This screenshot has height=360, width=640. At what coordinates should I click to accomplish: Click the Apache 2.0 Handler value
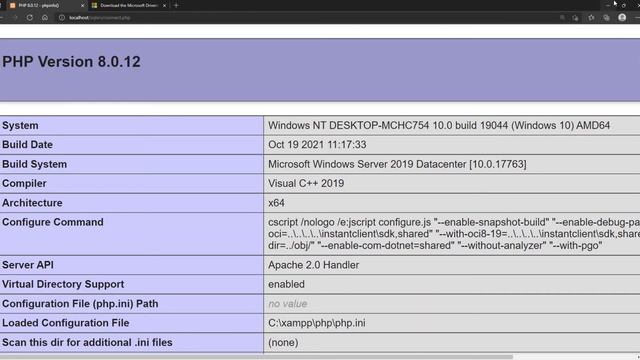point(313,265)
